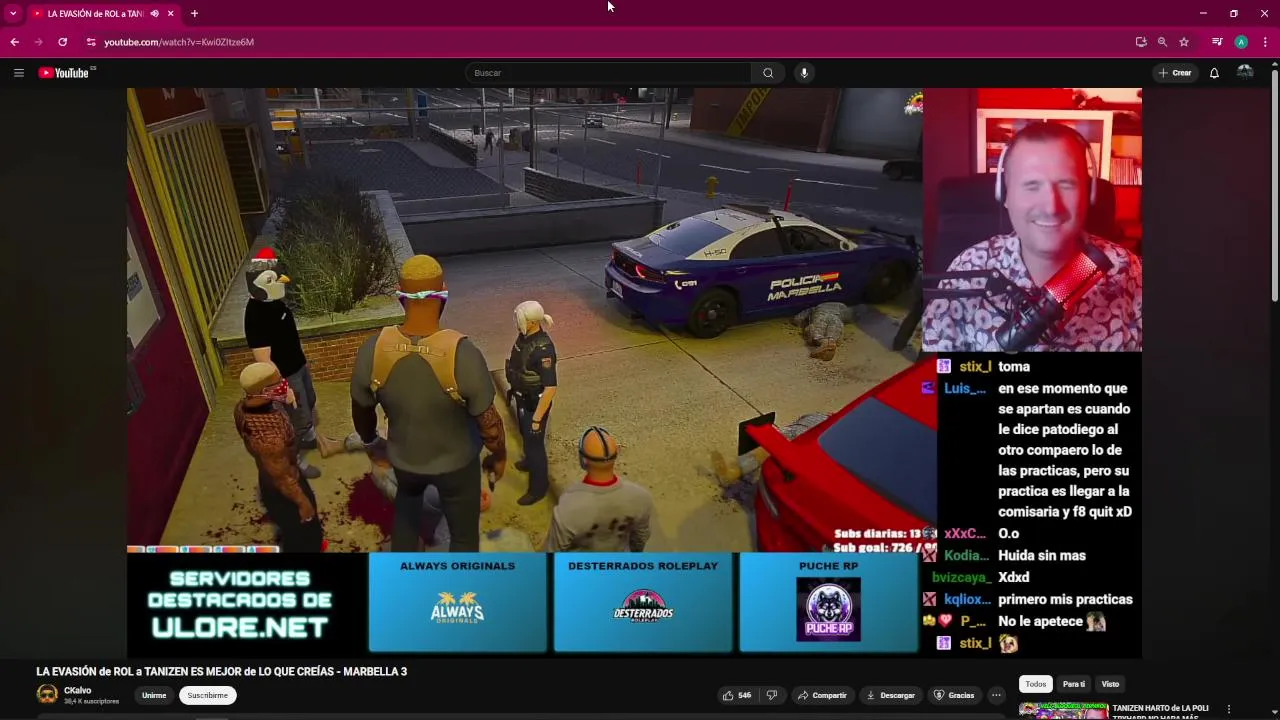Open the YouTube account avatar menu
Image resolution: width=1280 pixels, height=720 pixels.
1245,73
